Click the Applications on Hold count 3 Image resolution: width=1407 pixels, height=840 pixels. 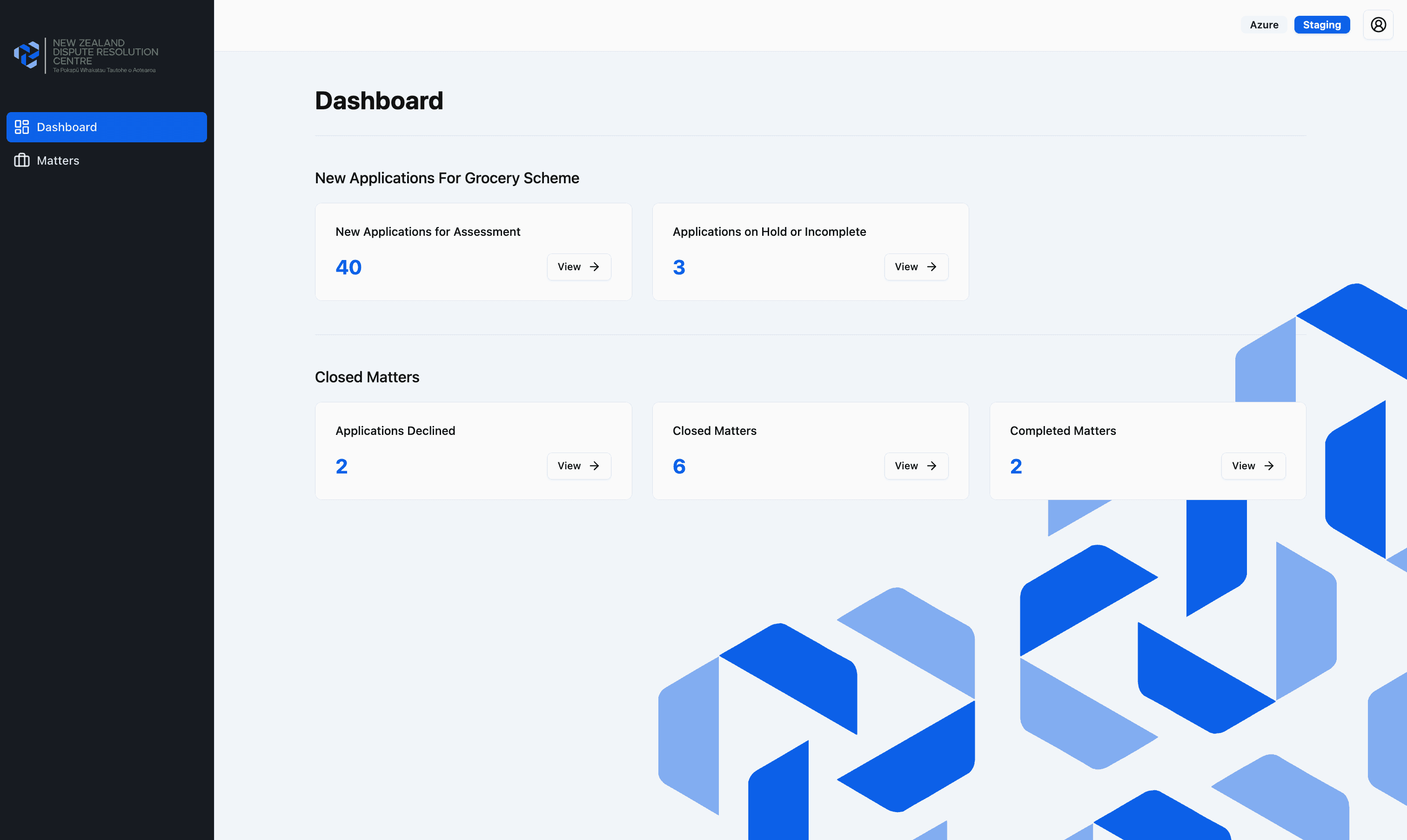[x=679, y=267]
